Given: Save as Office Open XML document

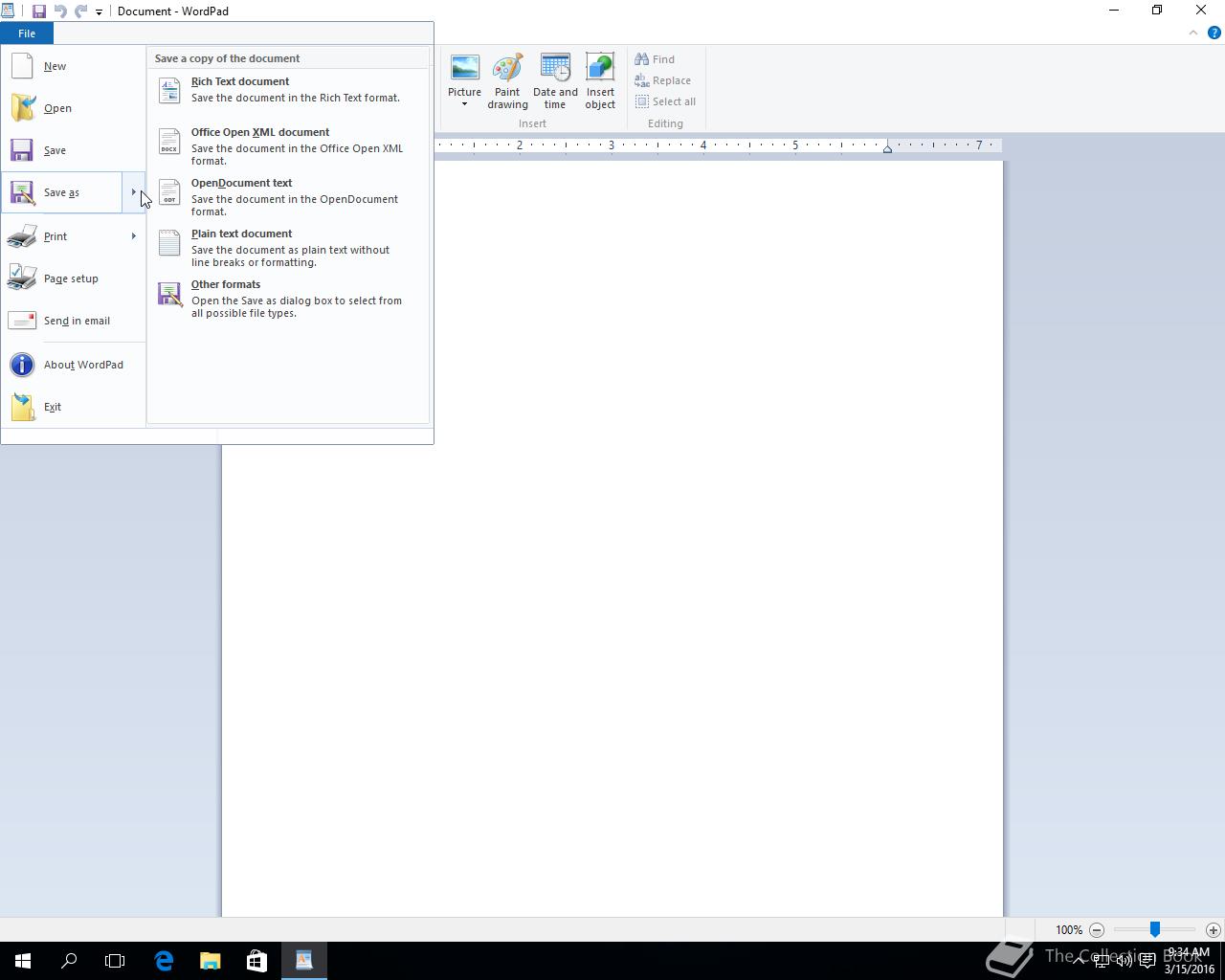Looking at the screenshot, I should click(x=288, y=146).
